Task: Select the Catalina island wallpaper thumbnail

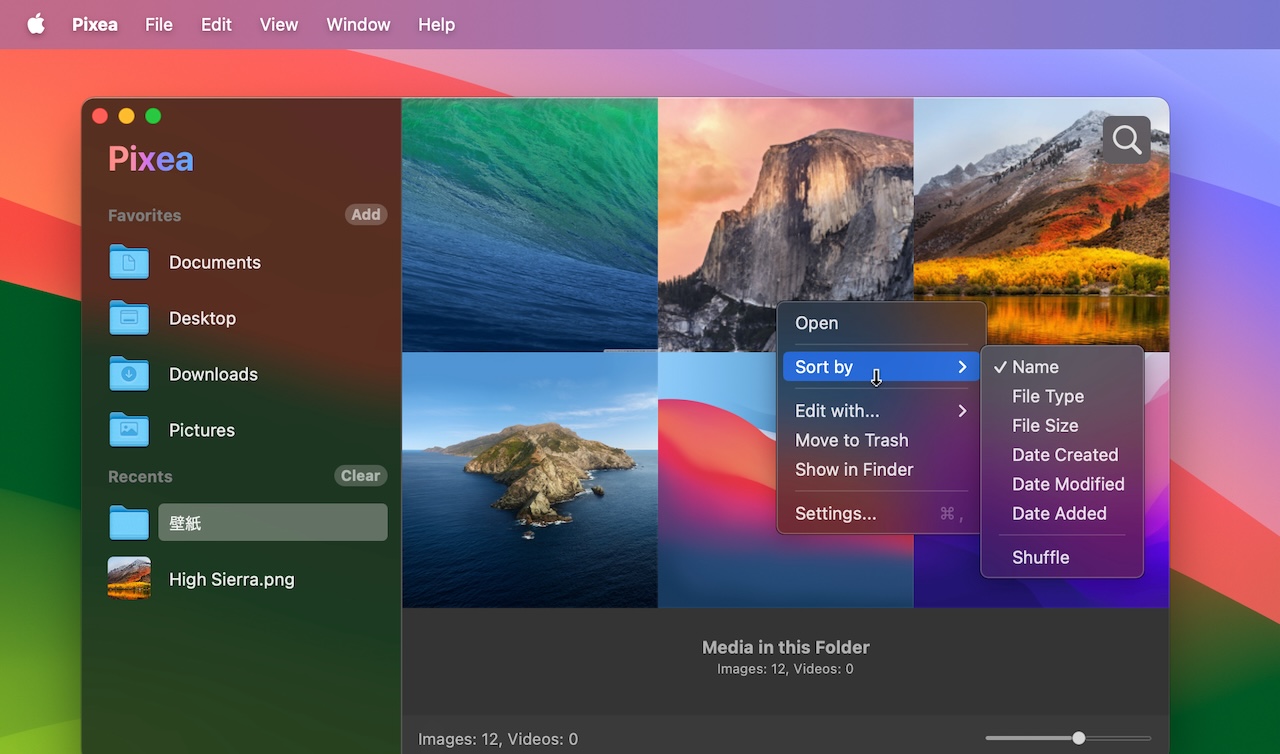Action: click(530, 480)
